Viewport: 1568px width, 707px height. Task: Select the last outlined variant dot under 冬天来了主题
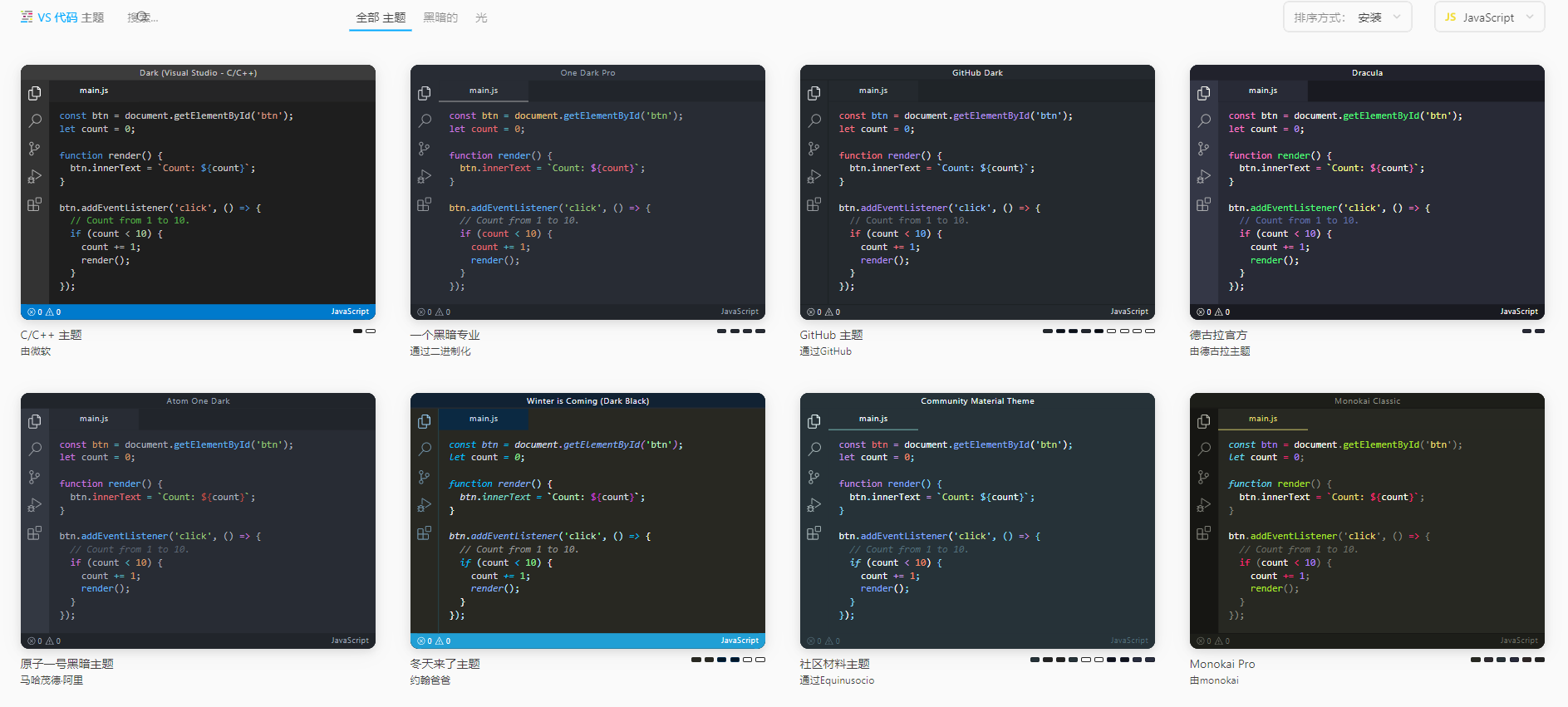pos(760,660)
